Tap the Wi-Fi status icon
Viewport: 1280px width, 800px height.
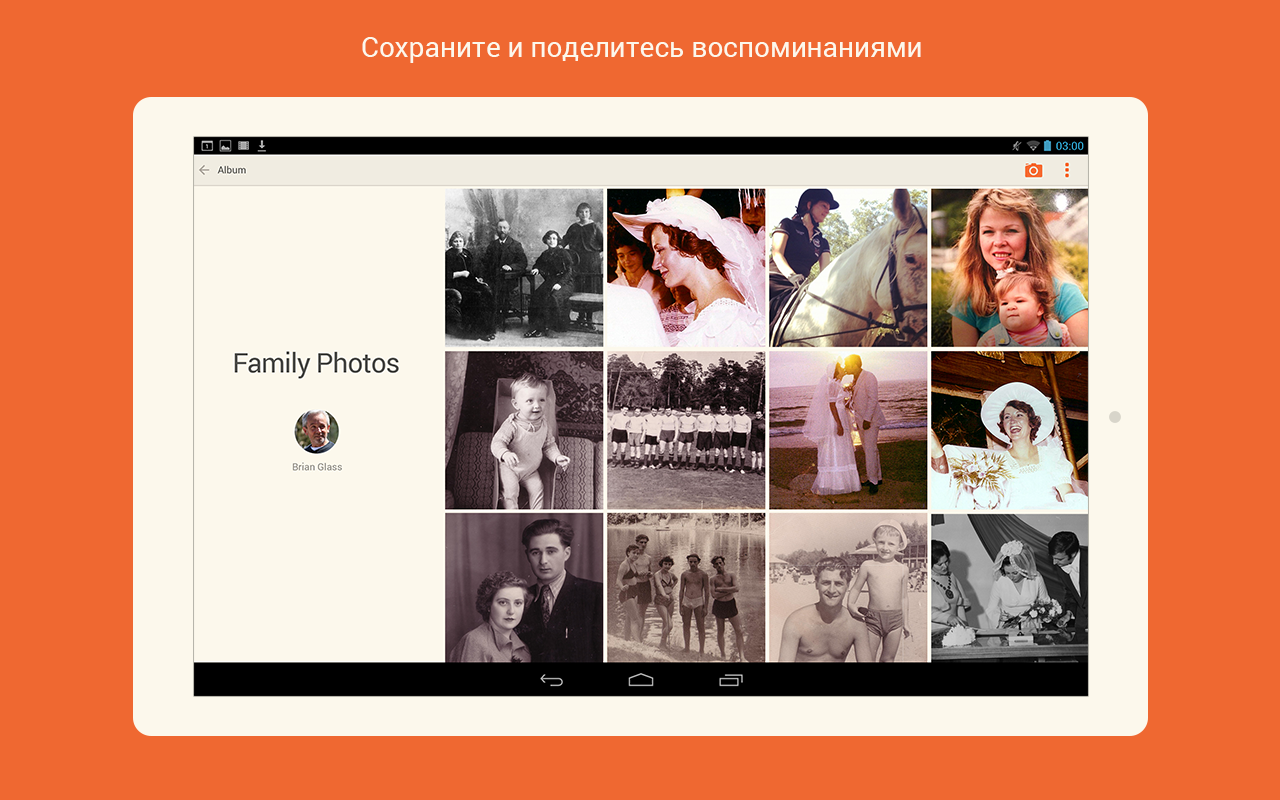(1033, 146)
